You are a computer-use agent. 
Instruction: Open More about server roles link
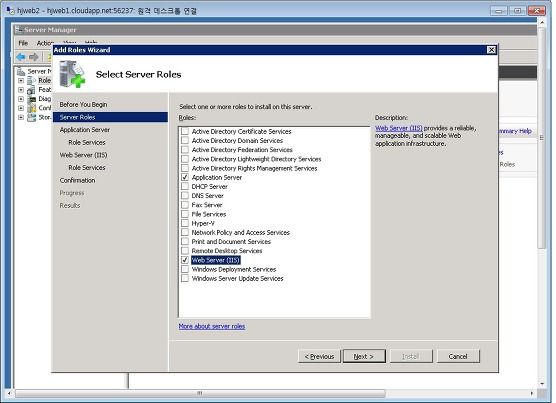pos(212,326)
